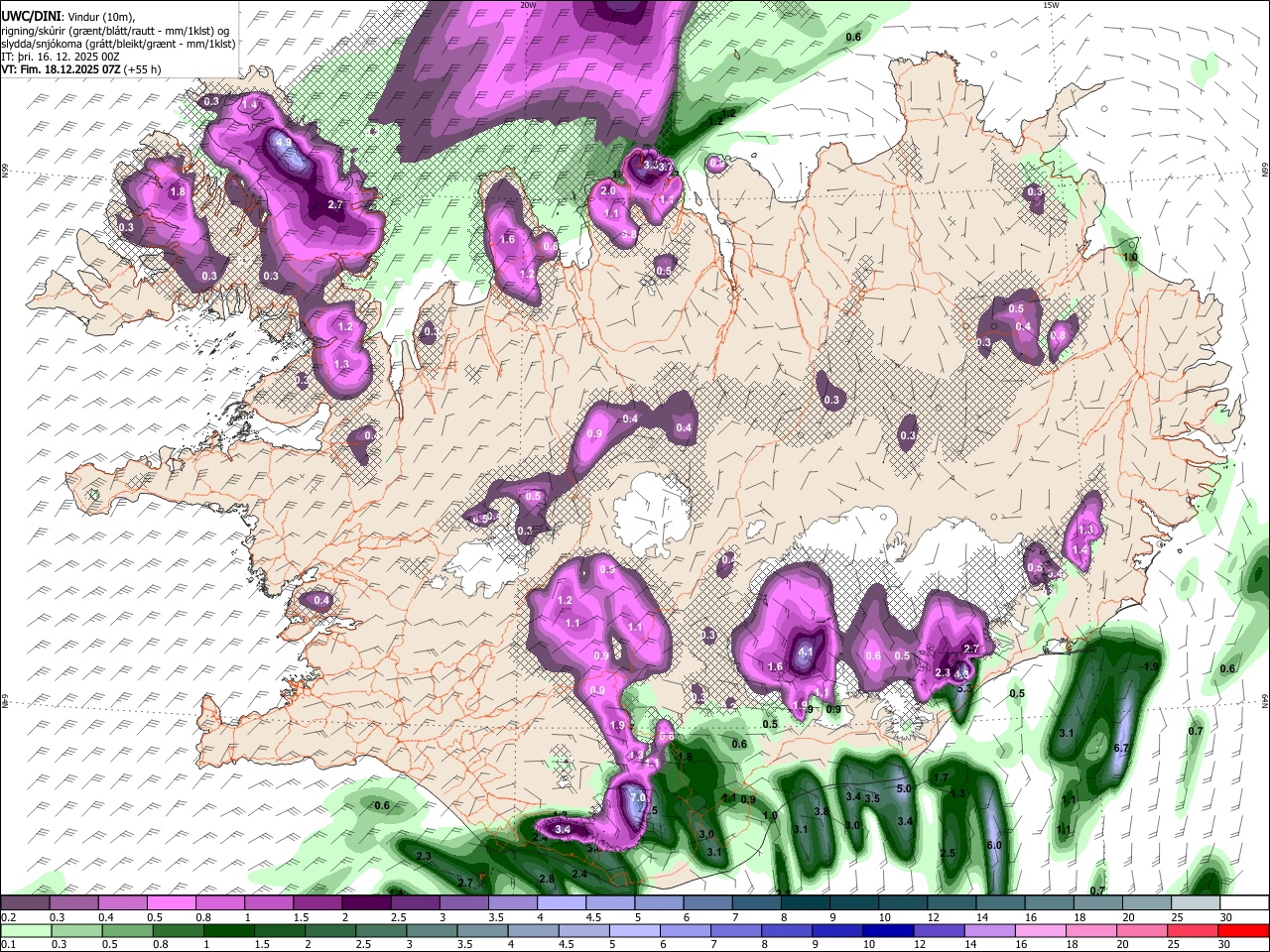Click the 15W longitude label on the map border
Image resolution: width=1270 pixels, height=952 pixels.
tap(1051, 5)
